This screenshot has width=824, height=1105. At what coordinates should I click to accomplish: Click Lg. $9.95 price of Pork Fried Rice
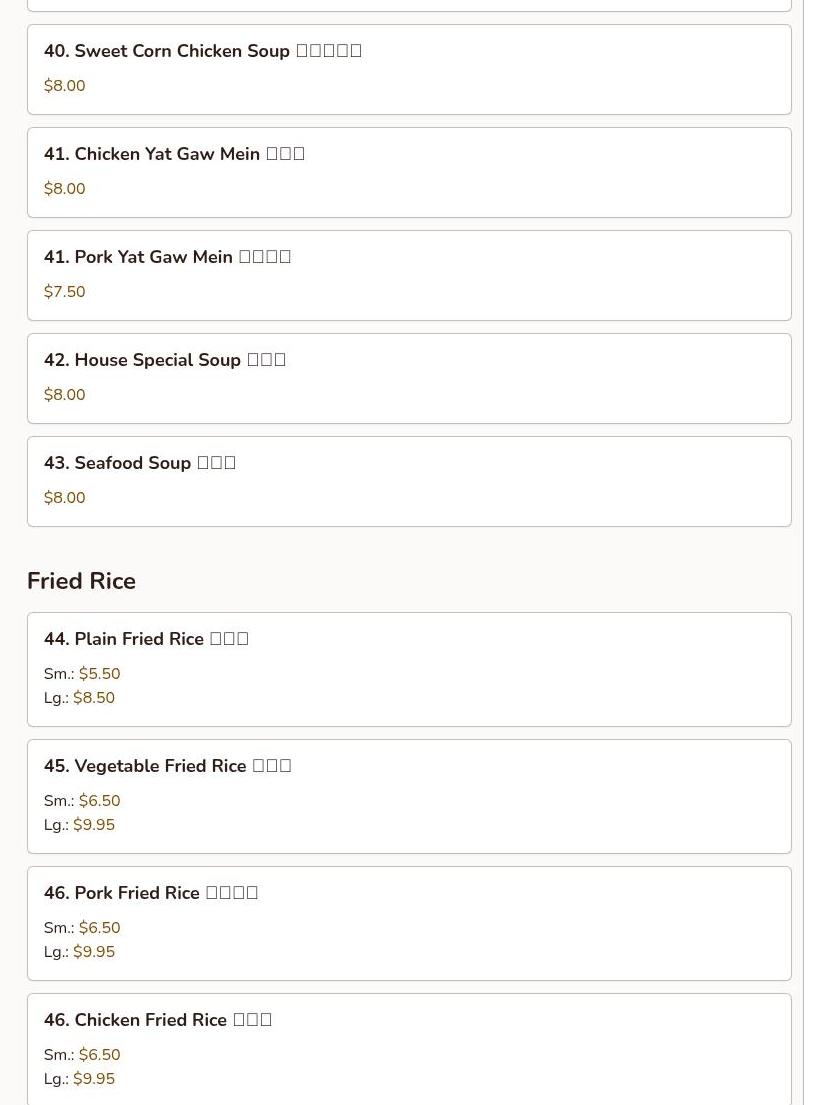click(x=94, y=952)
